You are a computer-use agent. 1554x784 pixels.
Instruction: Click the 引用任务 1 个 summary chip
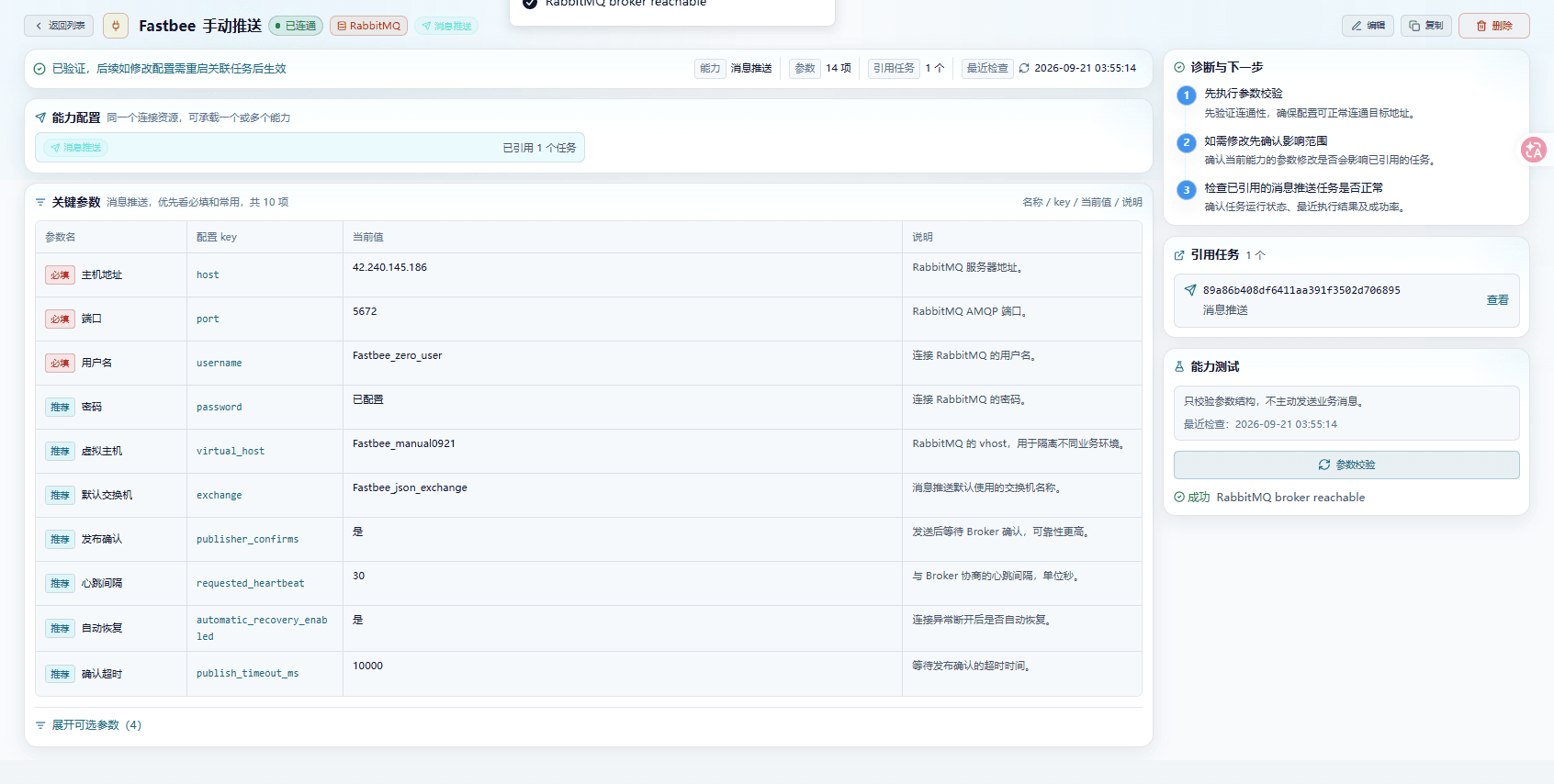click(907, 68)
